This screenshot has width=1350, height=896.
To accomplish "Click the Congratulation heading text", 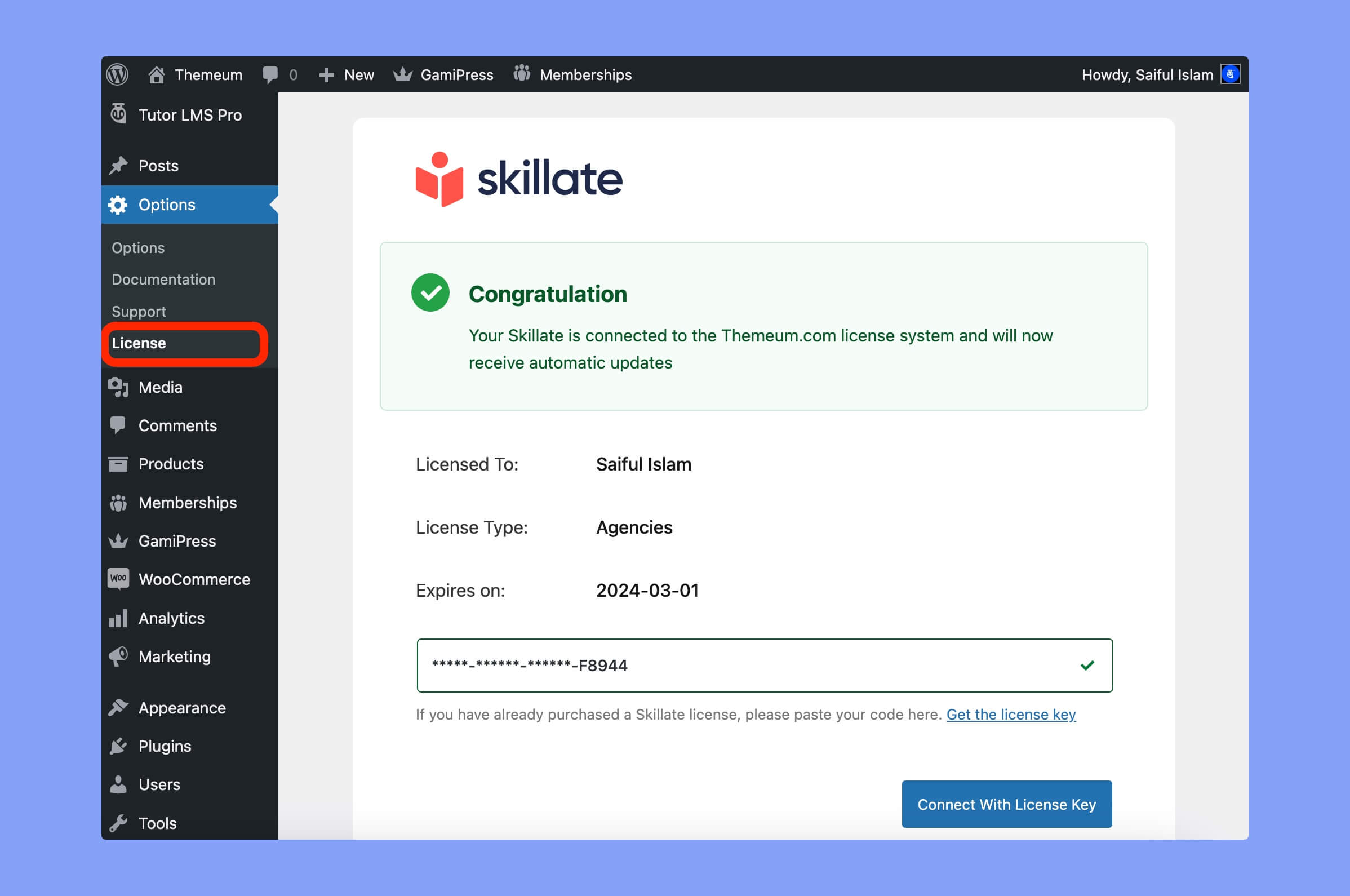I will (x=547, y=294).
